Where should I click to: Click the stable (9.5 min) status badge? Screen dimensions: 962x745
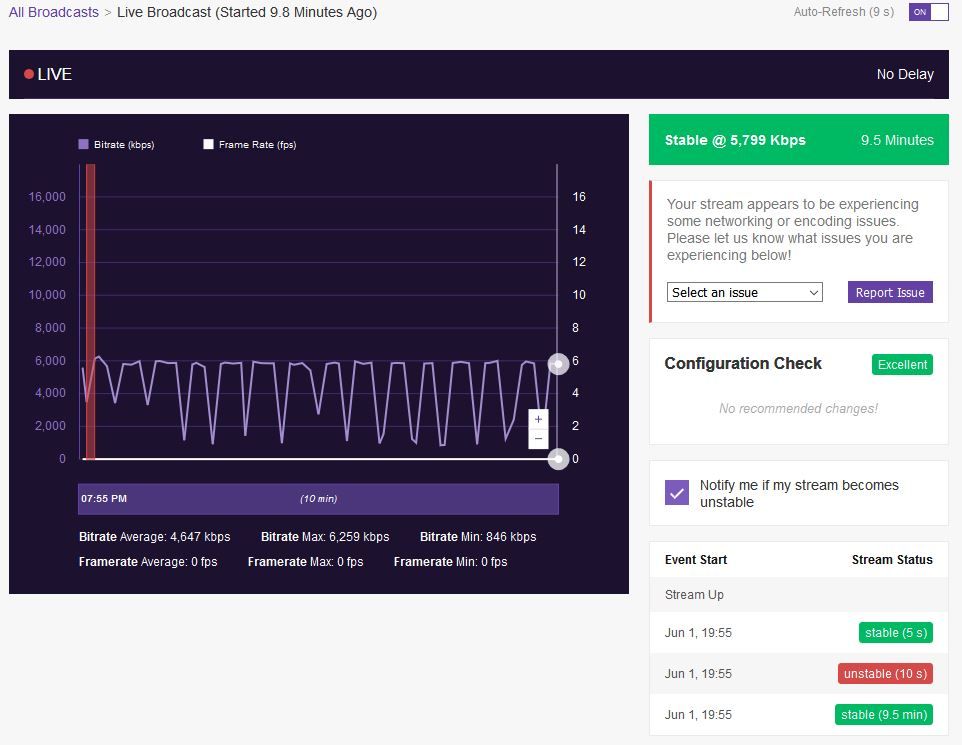[x=883, y=715]
